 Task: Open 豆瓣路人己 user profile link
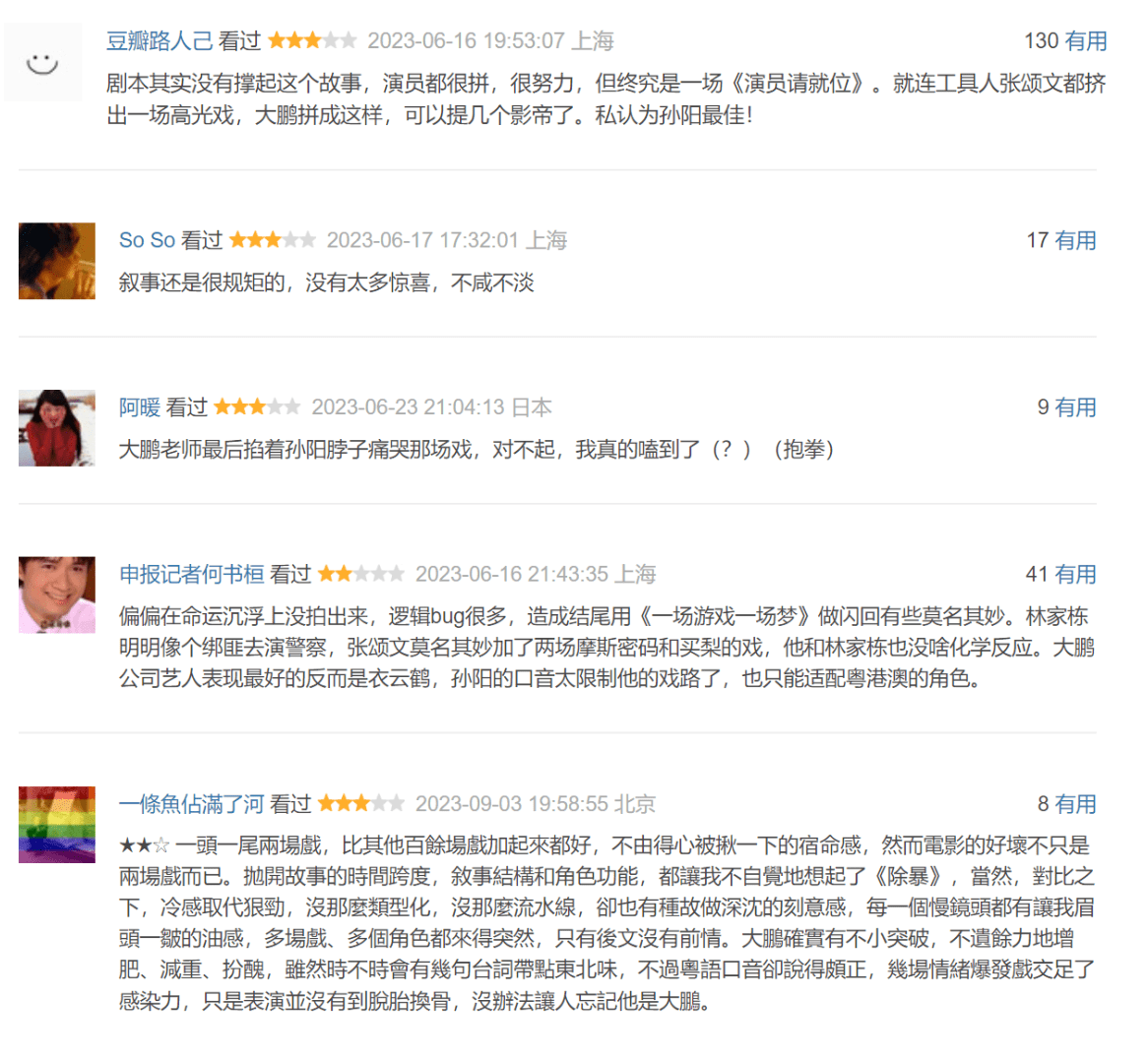159,40
